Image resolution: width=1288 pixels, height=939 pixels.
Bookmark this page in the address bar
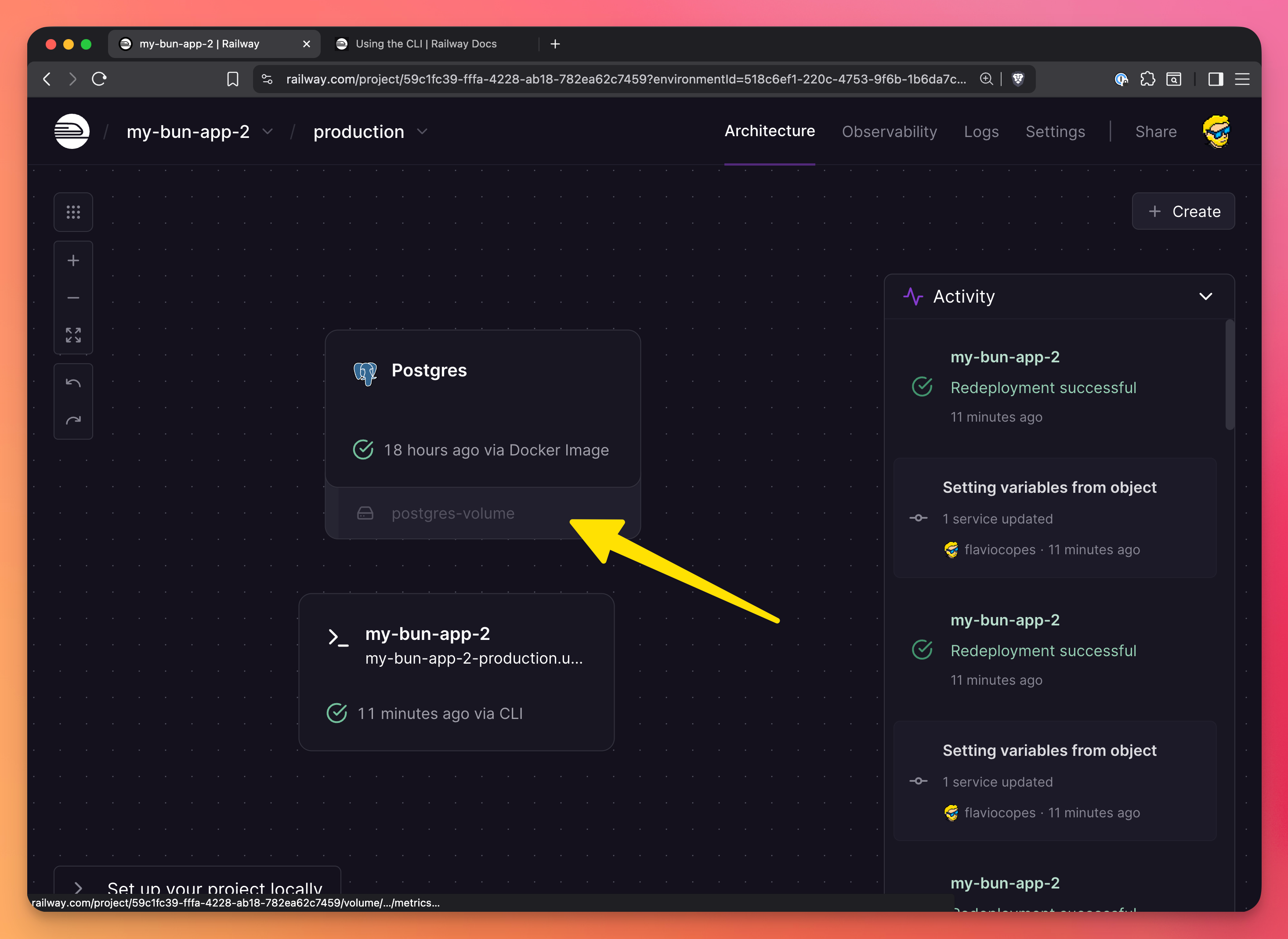tap(232, 79)
